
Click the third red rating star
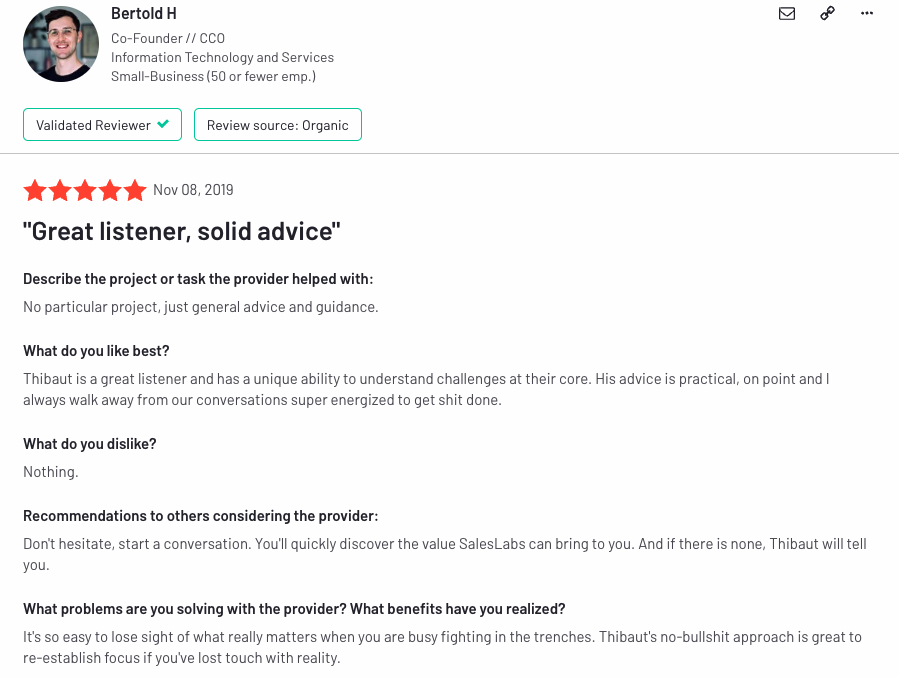[x=85, y=190]
